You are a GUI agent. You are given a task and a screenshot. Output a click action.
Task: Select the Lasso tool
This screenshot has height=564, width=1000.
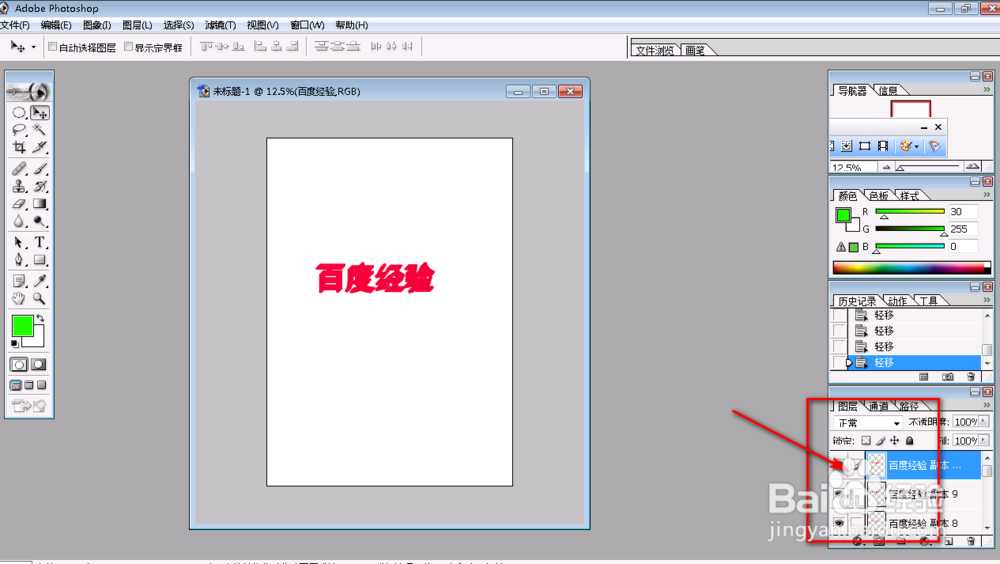[19, 130]
